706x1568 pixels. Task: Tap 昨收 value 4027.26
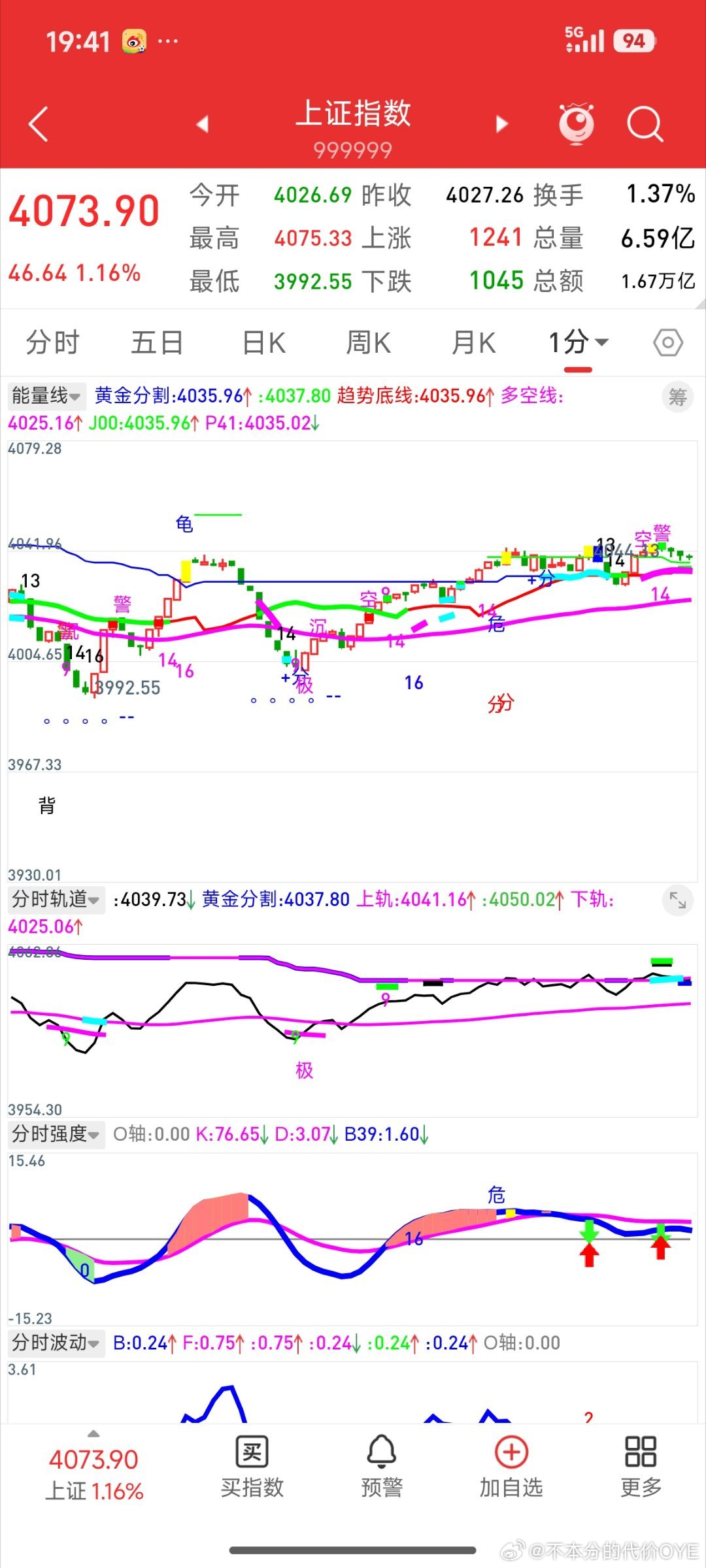coord(485,195)
